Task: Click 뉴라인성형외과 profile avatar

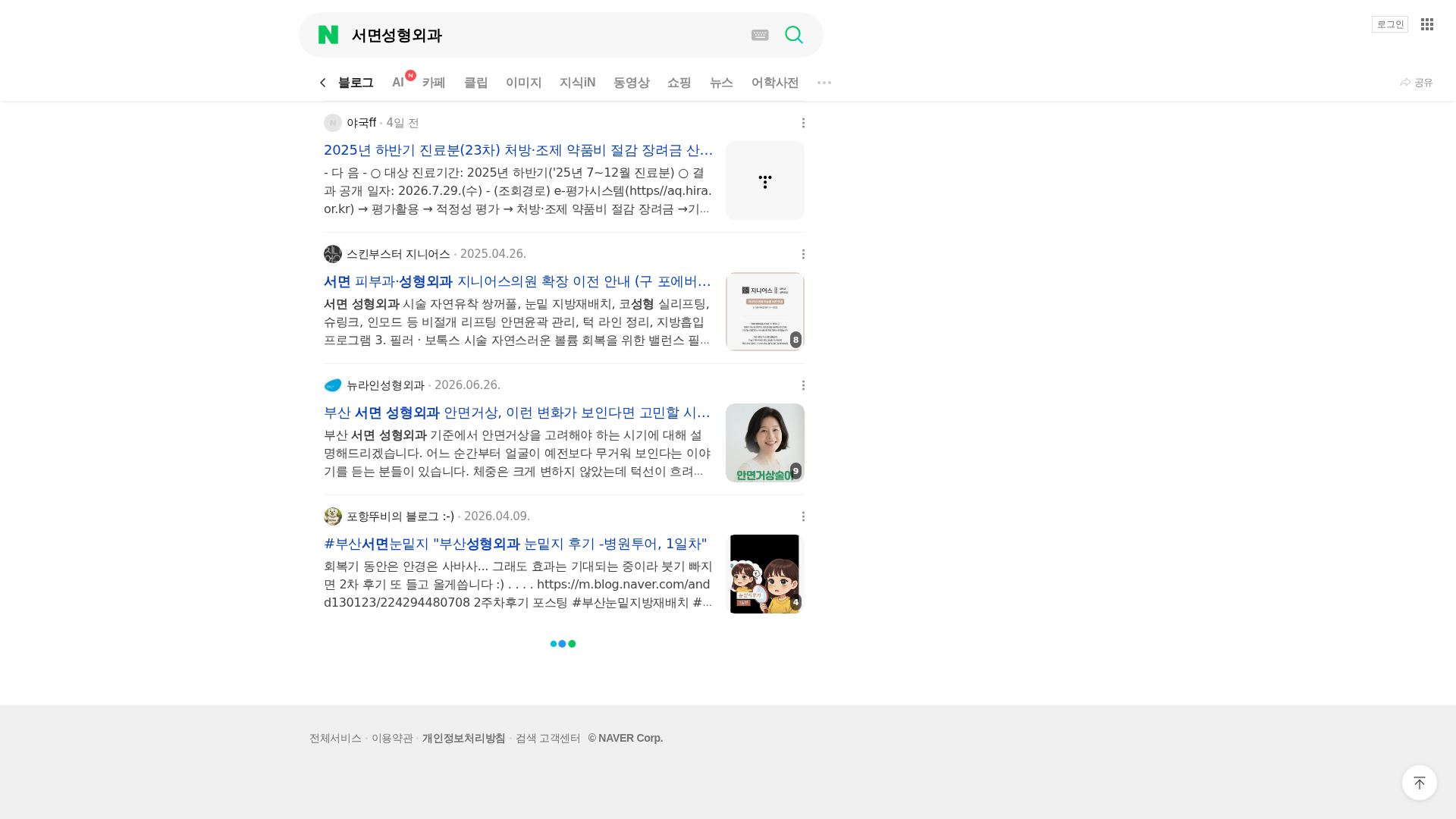Action: click(x=333, y=385)
